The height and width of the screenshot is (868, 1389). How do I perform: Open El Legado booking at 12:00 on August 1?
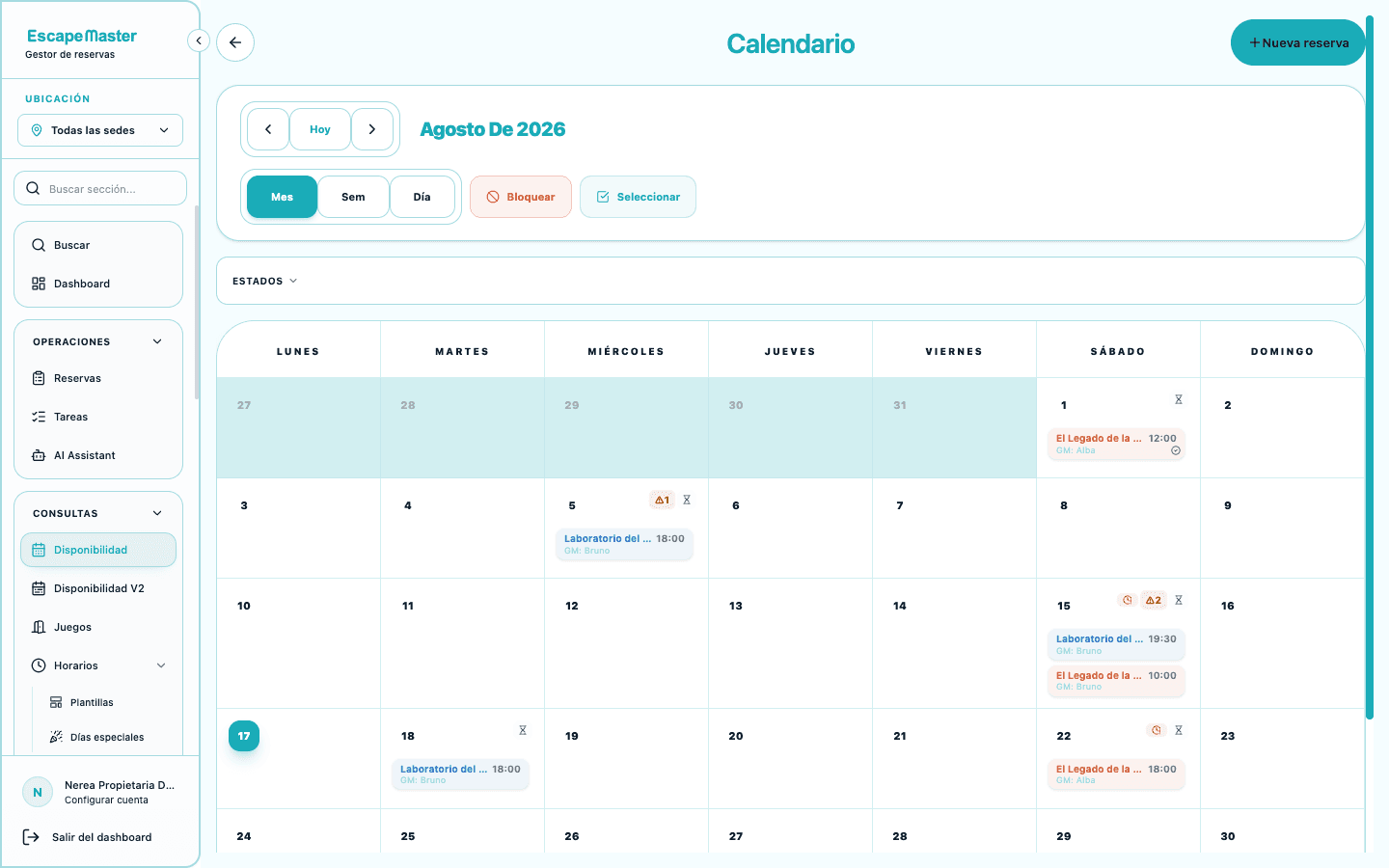pyautogui.click(x=1117, y=444)
